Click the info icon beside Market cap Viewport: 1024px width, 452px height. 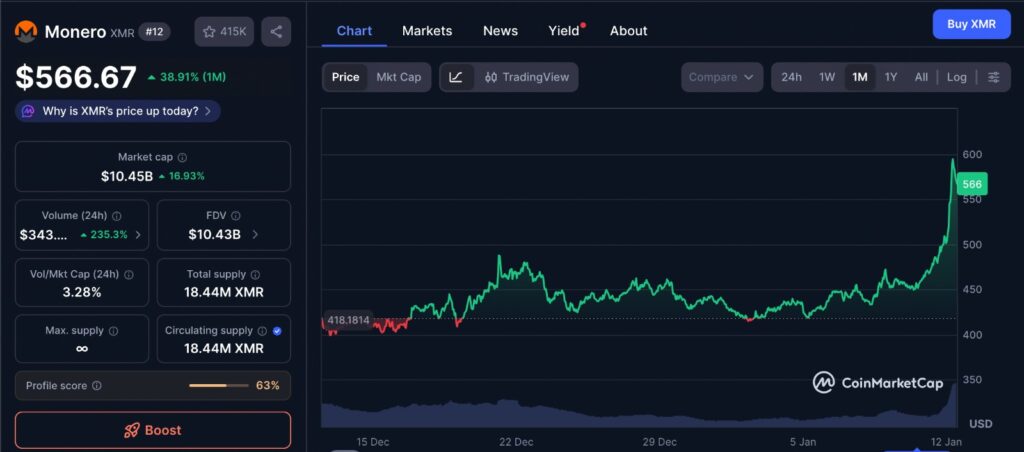pos(183,157)
